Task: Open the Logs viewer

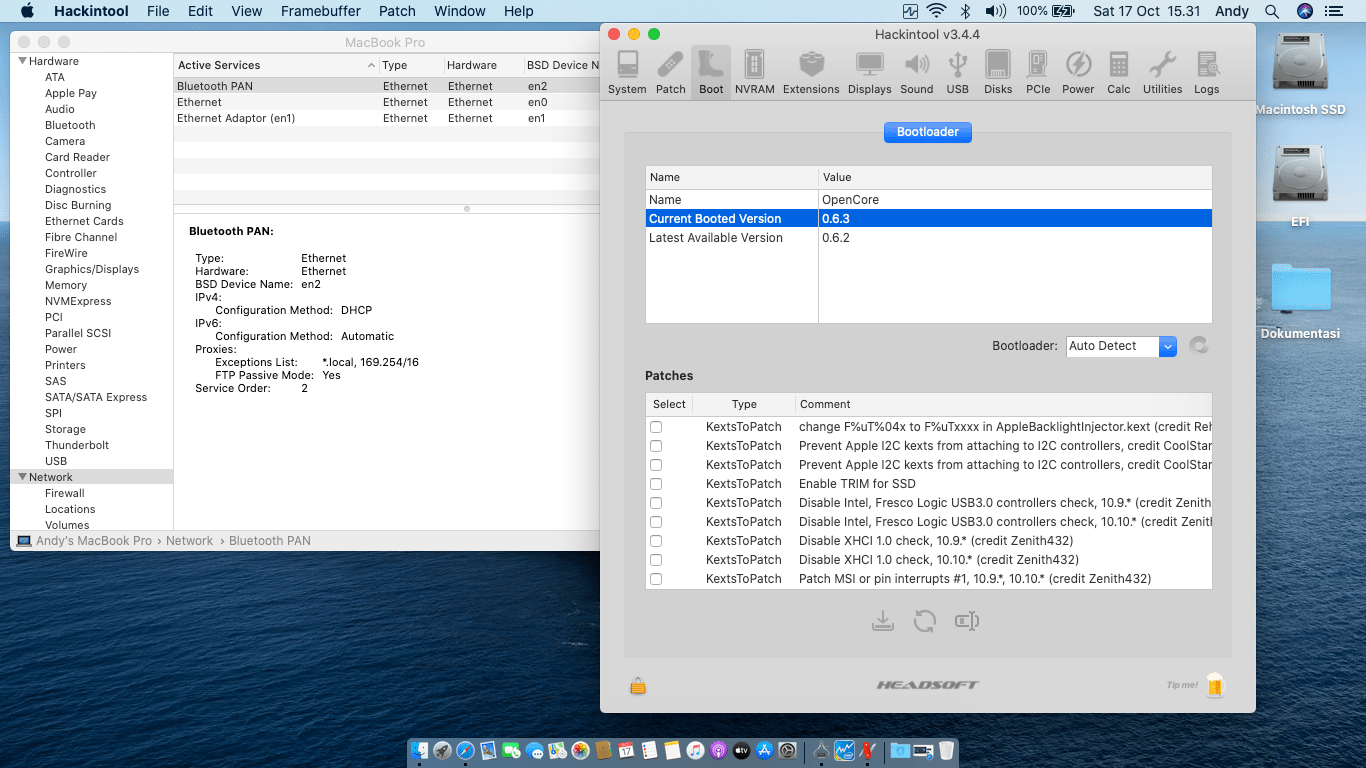Action: [1206, 73]
